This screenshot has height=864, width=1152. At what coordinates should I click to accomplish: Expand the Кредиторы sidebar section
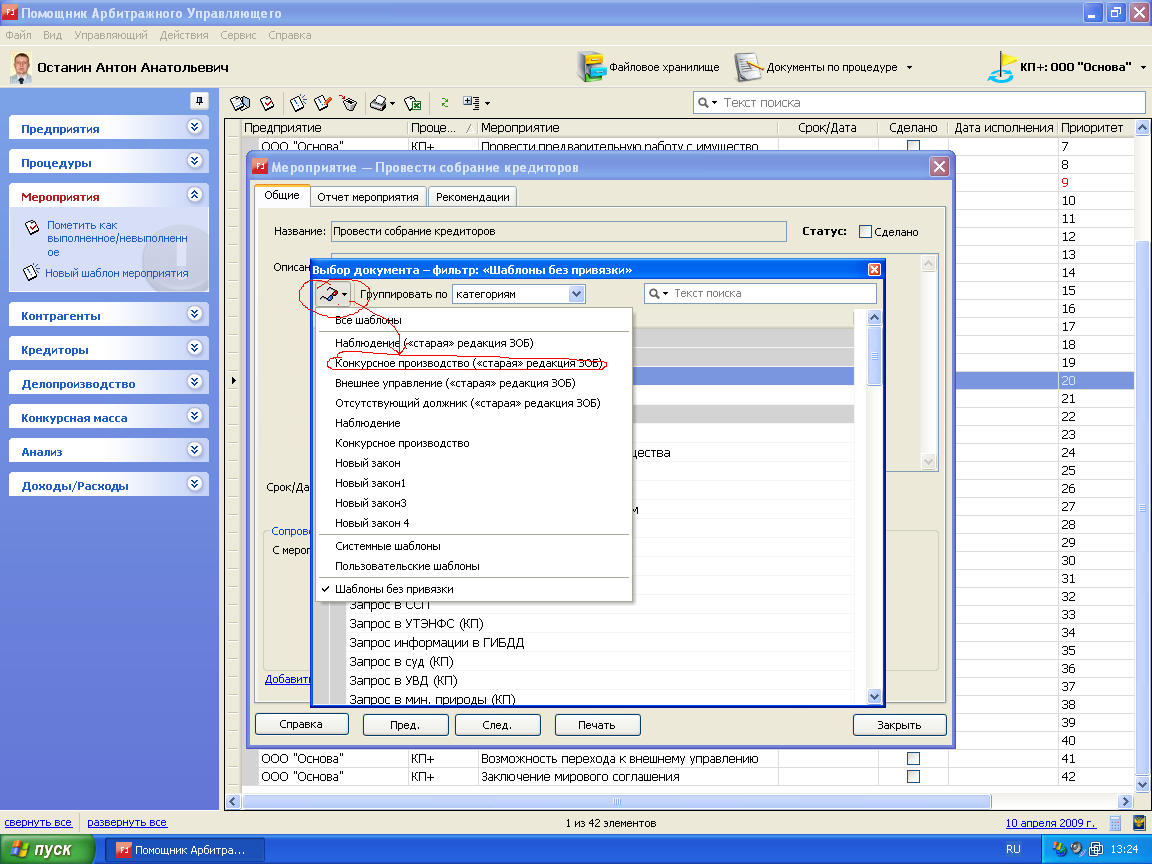tap(195, 348)
